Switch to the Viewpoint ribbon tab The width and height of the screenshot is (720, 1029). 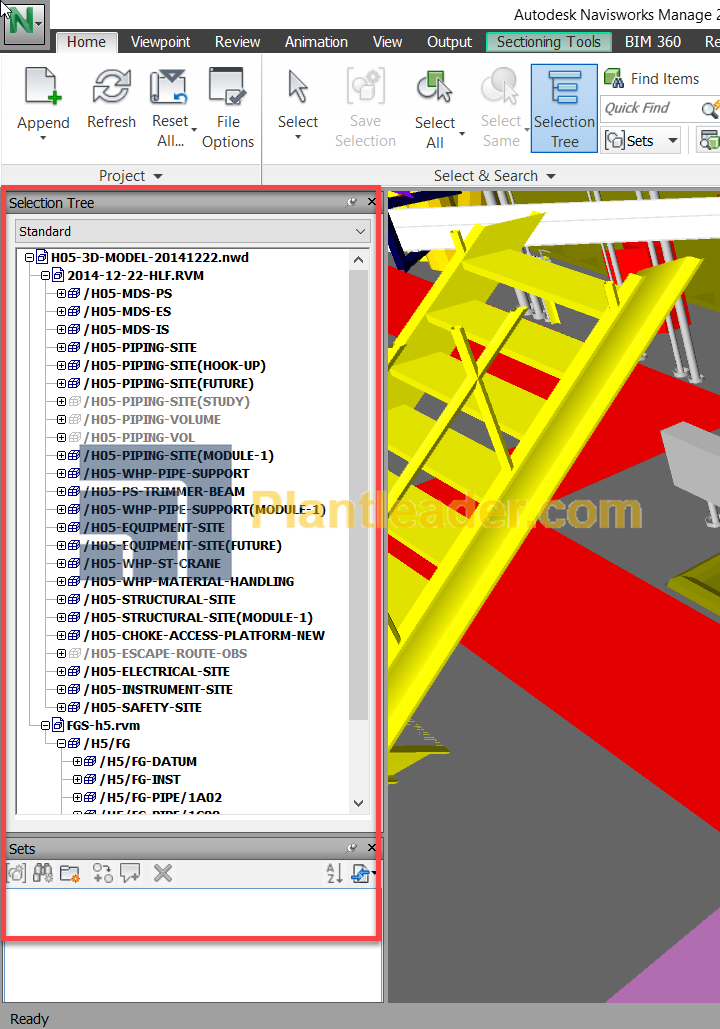tap(160, 42)
